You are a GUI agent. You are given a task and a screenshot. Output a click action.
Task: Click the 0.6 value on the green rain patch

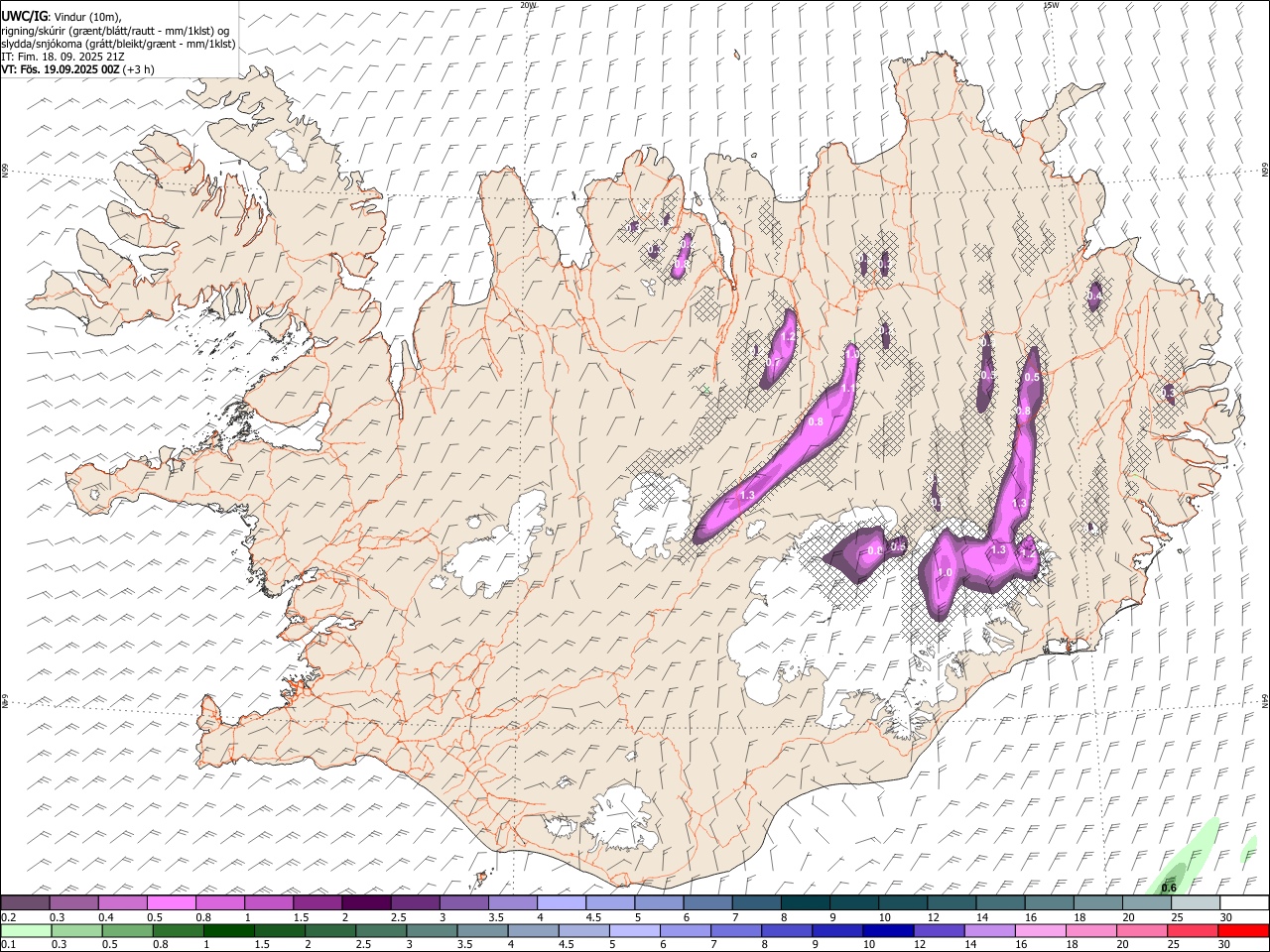click(1169, 888)
